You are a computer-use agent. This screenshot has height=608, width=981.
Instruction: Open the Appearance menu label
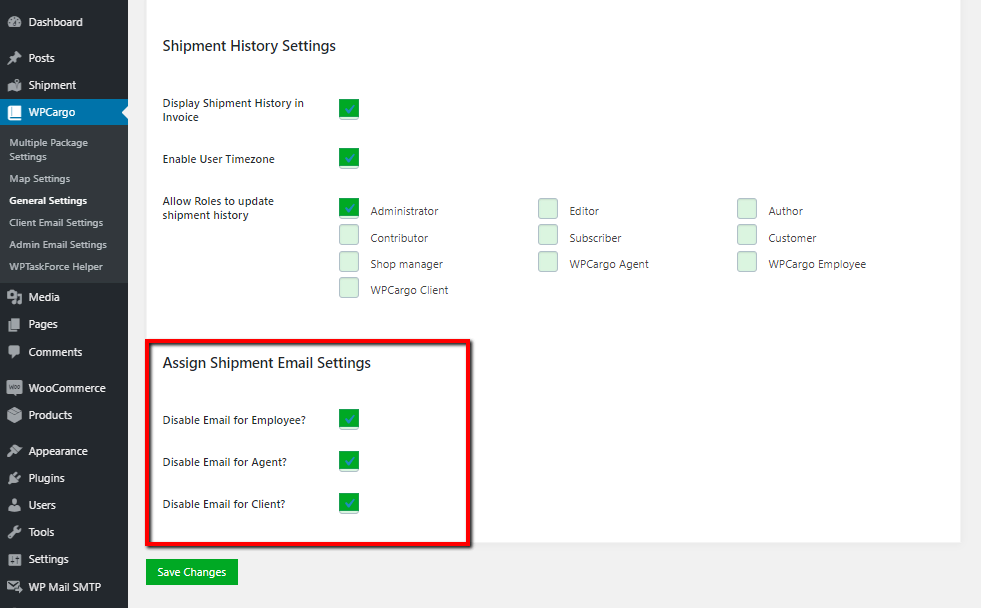(x=58, y=451)
